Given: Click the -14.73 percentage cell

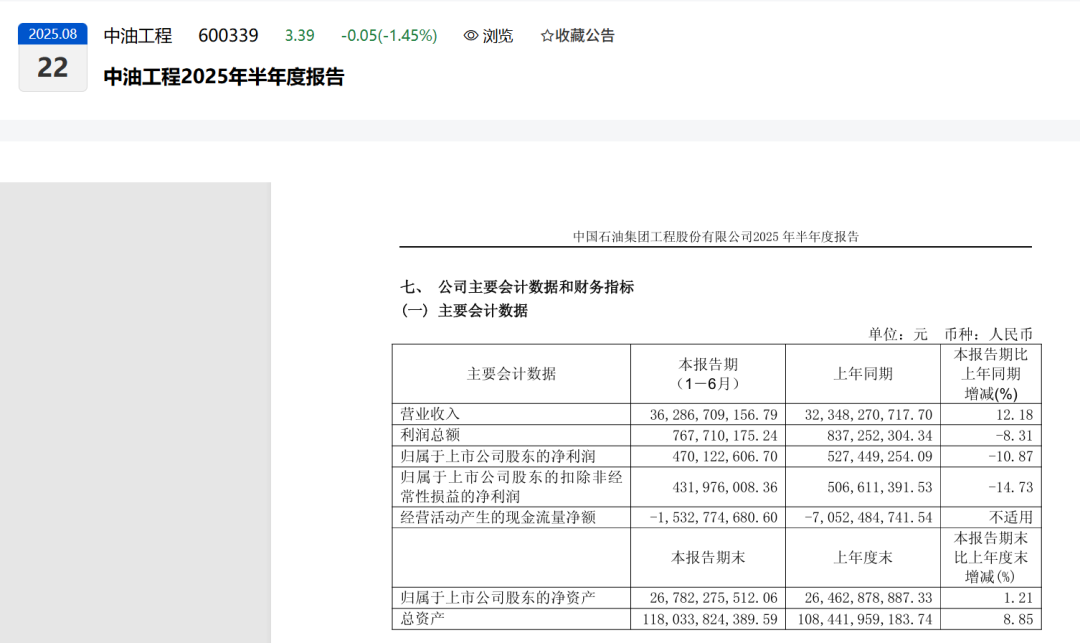Looking at the screenshot, I should click(x=1010, y=487).
